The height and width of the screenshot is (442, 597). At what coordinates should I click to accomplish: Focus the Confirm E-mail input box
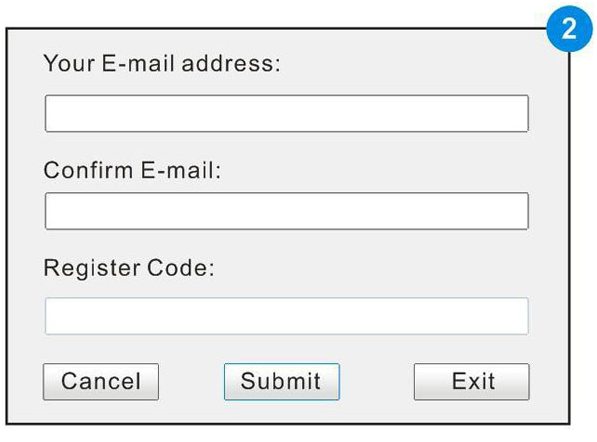pyautogui.click(x=287, y=211)
